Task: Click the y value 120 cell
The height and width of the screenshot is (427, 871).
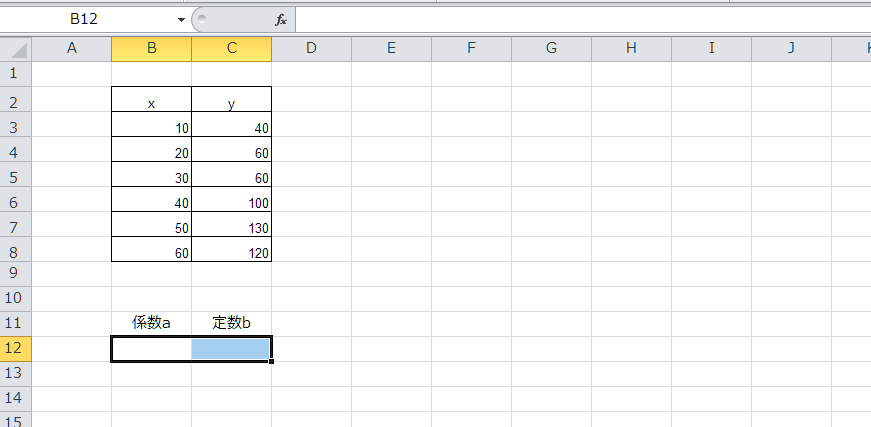Action: pyautogui.click(x=232, y=249)
